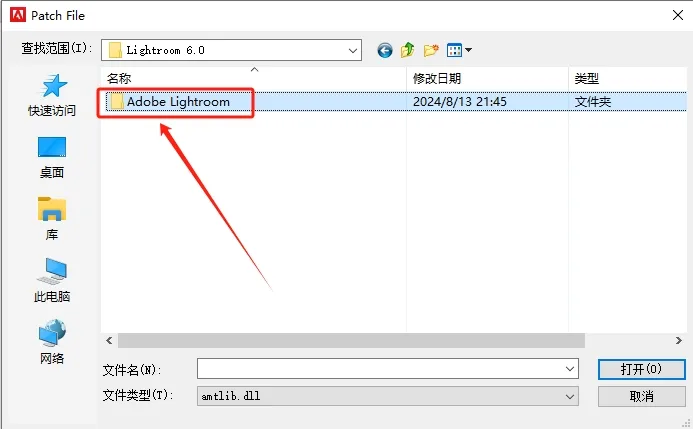The width and height of the screenshot is (693, 429).
Task: Select This PC (此电脑) in sidebar
Action: [52, 281]
